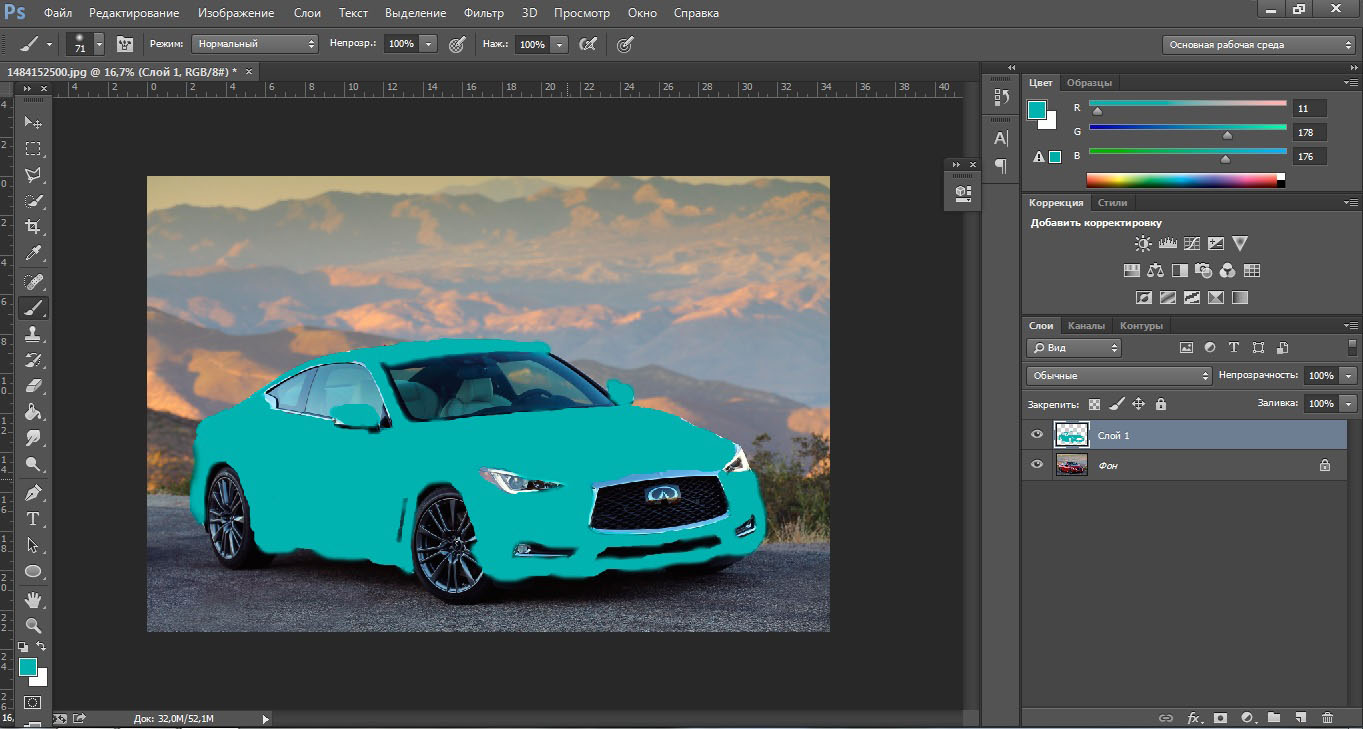Select the Eyedropper tool
This screenshot has height=729, width=1363.
pyautogui.click(x=33, y=254)
